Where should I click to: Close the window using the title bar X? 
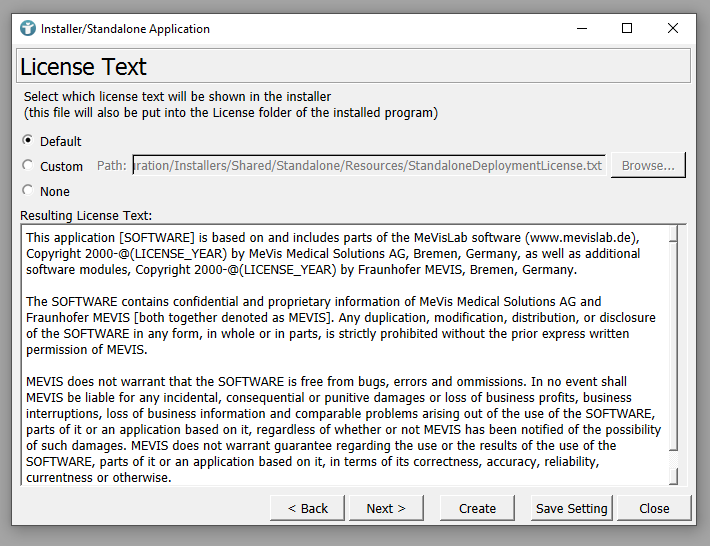(x=673, y=28)
